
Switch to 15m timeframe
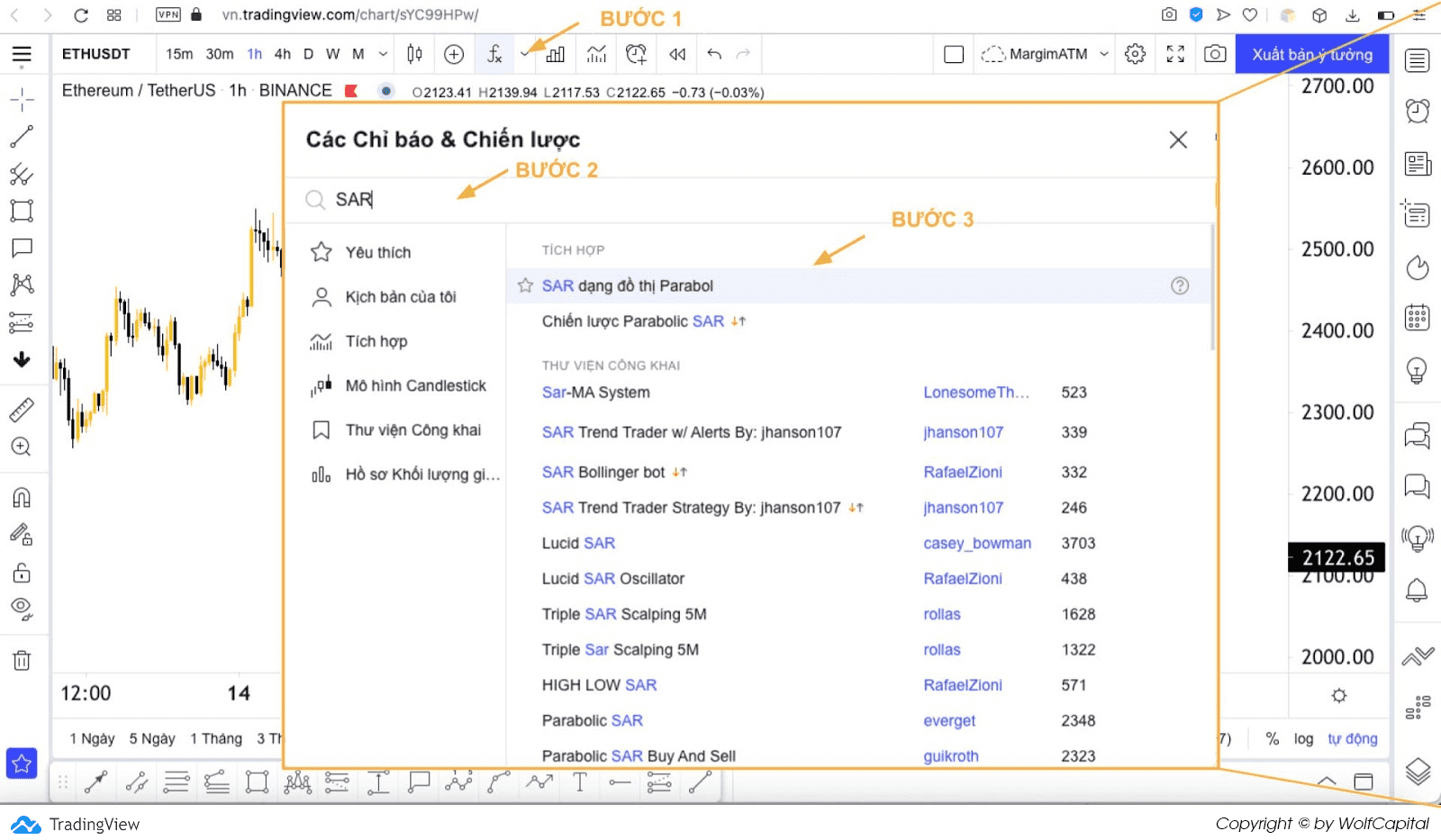pyautogui.click(x=179, y=54)
